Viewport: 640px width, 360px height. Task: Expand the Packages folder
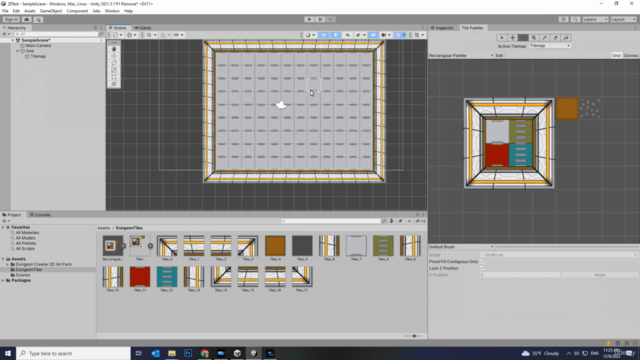3,280
